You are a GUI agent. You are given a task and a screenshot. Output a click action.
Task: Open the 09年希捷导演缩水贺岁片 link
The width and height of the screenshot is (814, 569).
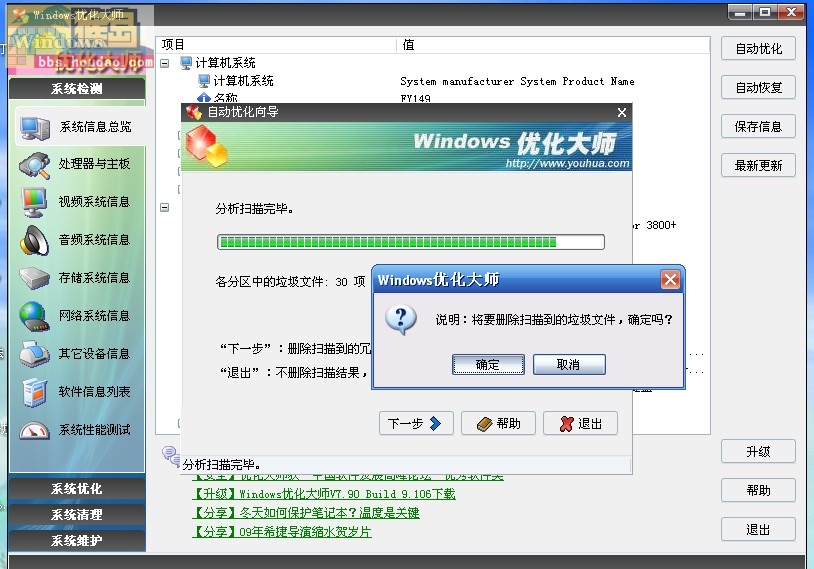click(282, 532)
